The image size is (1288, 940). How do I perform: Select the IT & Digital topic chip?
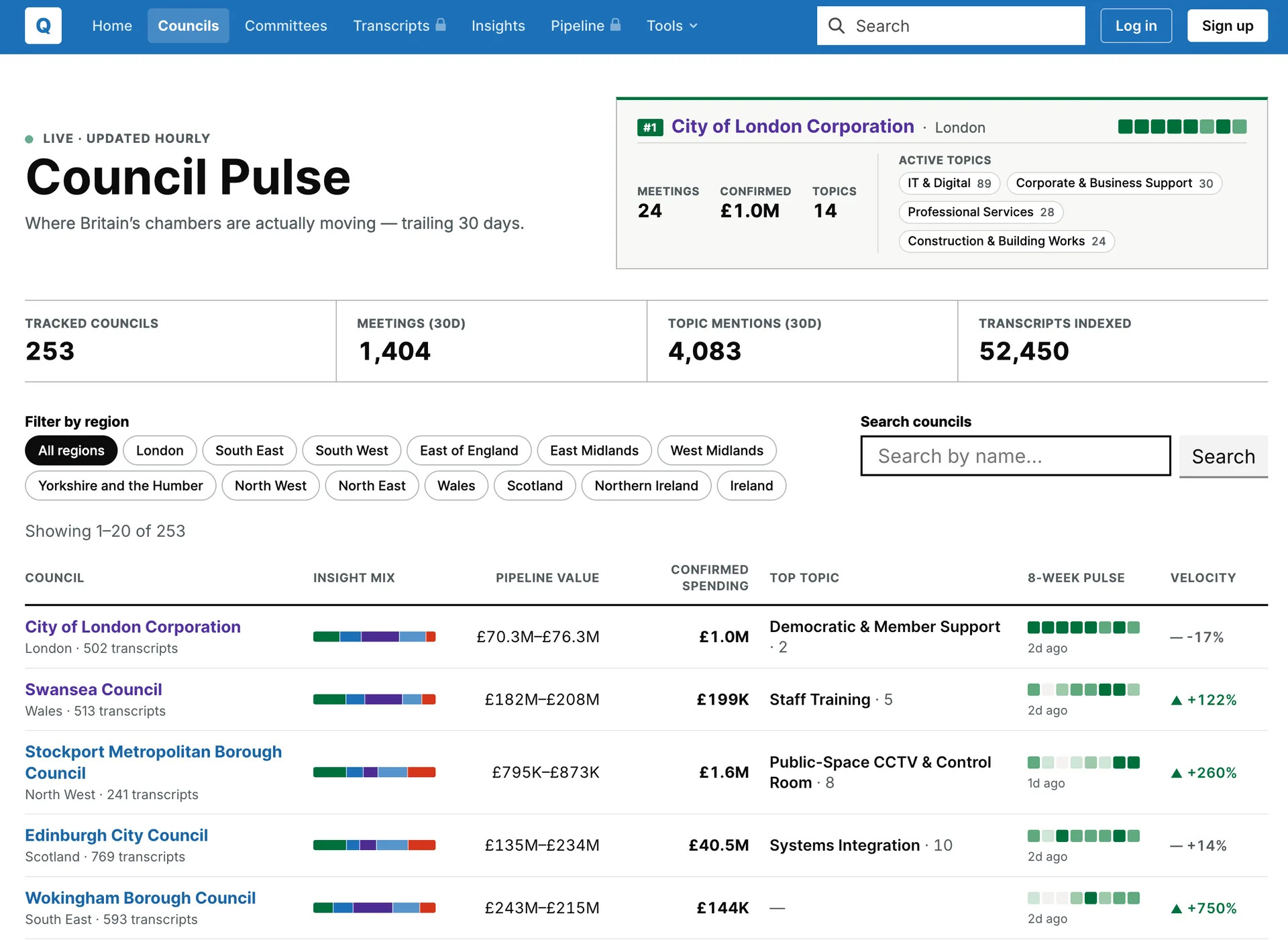pos(949,183)
